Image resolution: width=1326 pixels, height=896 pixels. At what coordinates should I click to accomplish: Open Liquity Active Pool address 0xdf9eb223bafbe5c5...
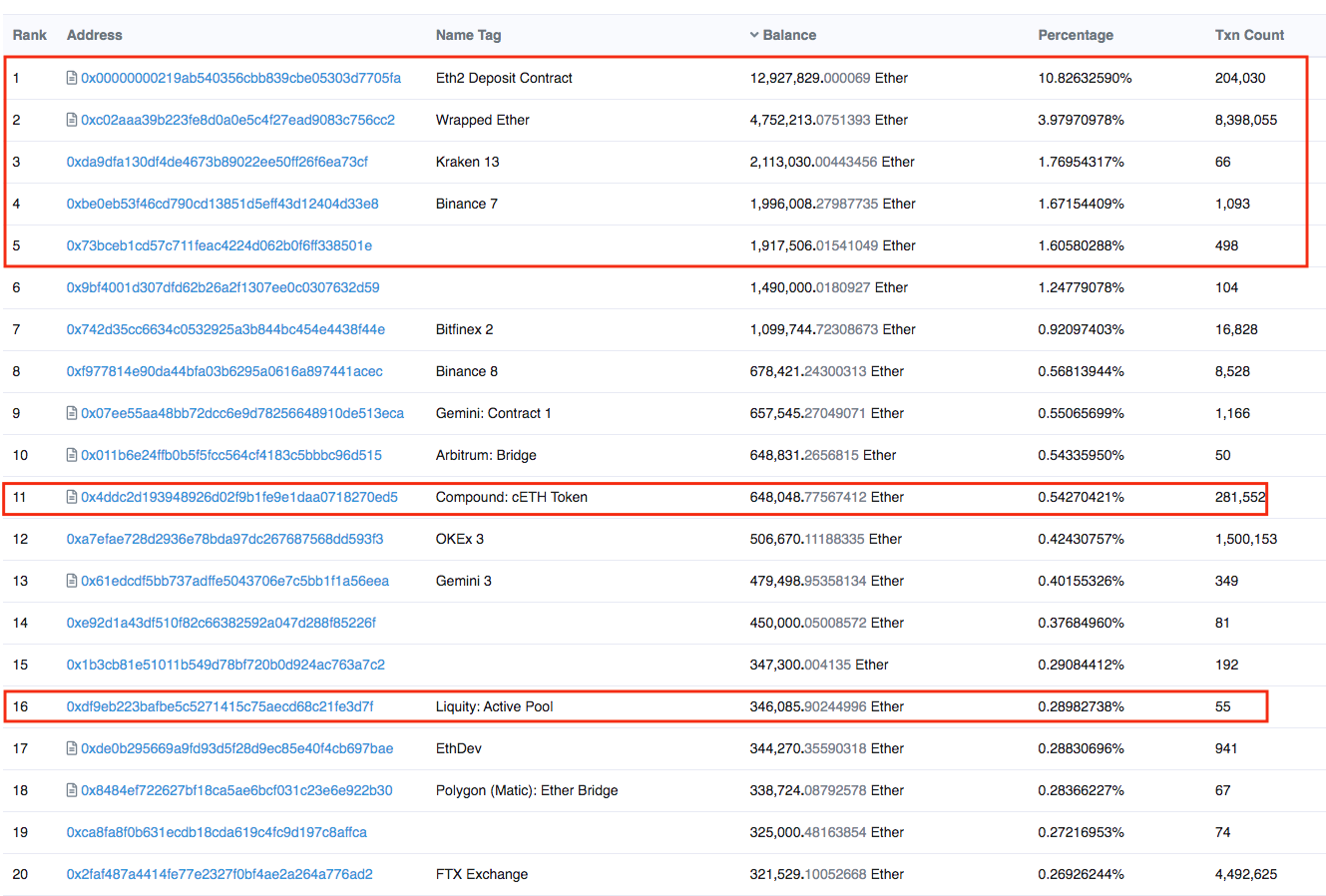point(220,706)
